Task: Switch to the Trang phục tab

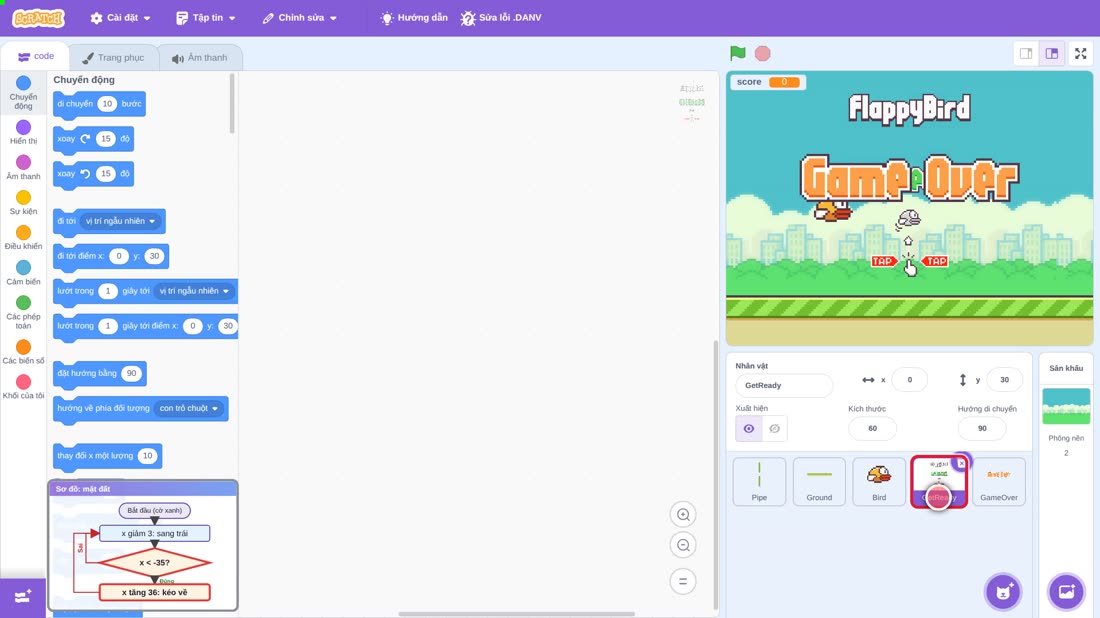Action: (x=113, y=58)
